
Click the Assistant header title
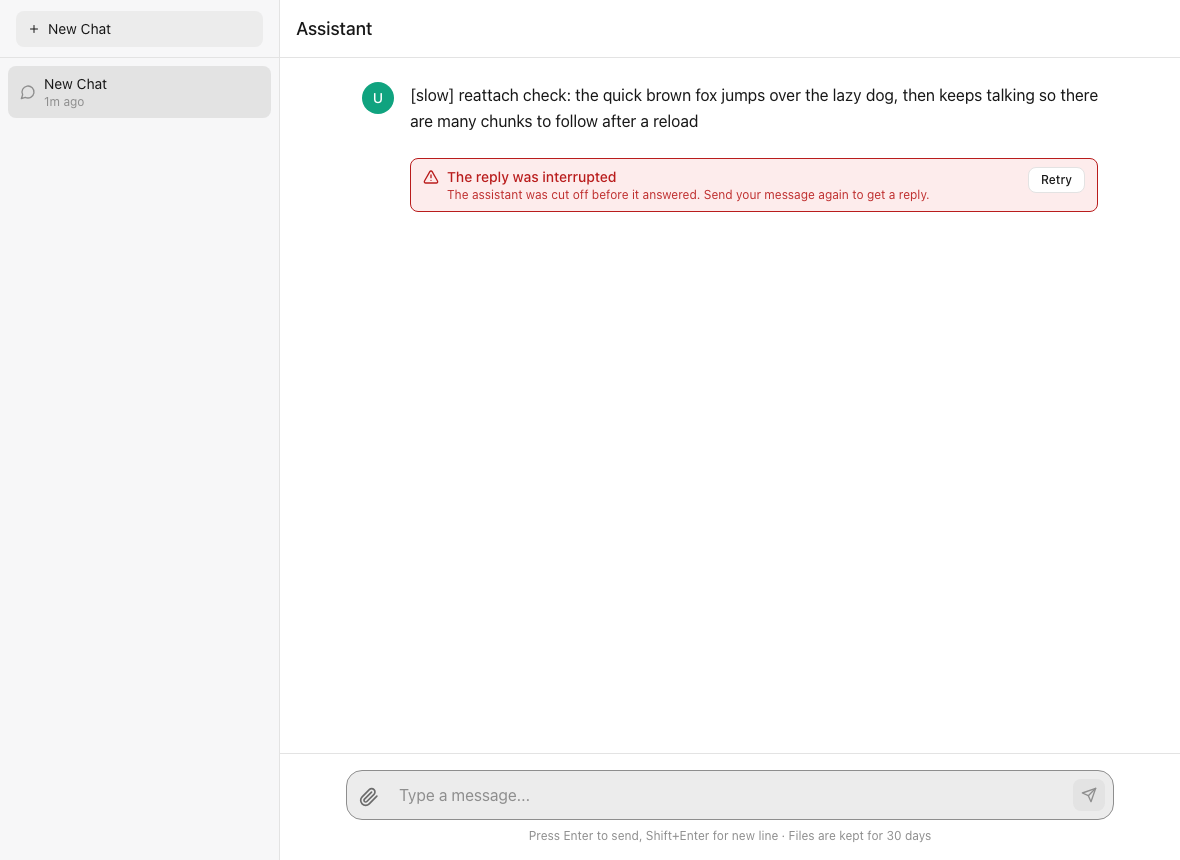coord(334,29)
